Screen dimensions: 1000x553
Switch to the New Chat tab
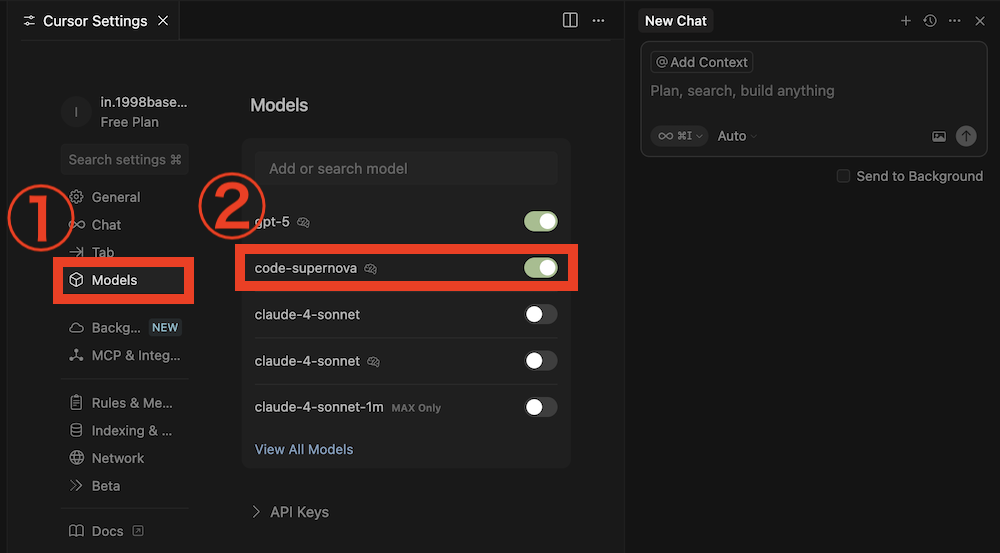675,21
